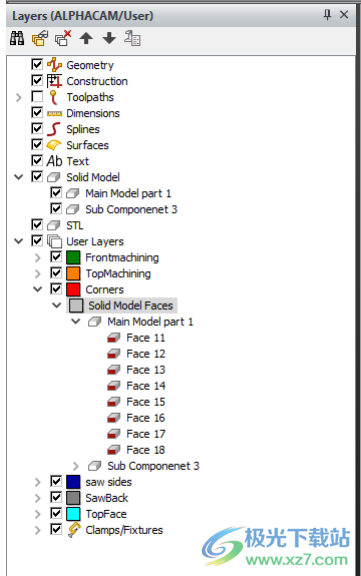Click the binoculars find icon in toolbar
This screenshot has width=361, height=576.
(17, 38)
